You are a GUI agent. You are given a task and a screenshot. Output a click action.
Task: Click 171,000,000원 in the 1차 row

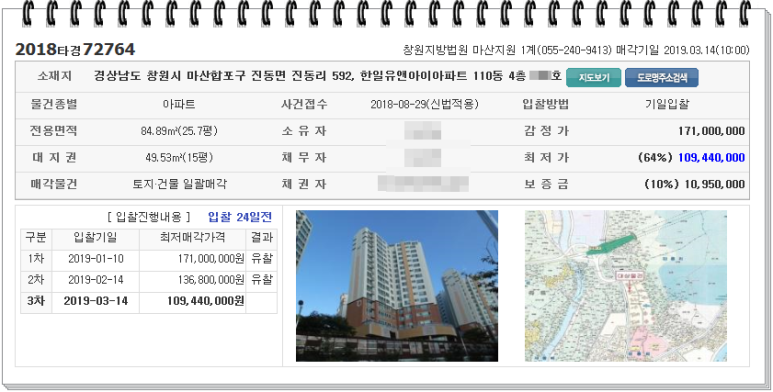(x=211, y=259)
